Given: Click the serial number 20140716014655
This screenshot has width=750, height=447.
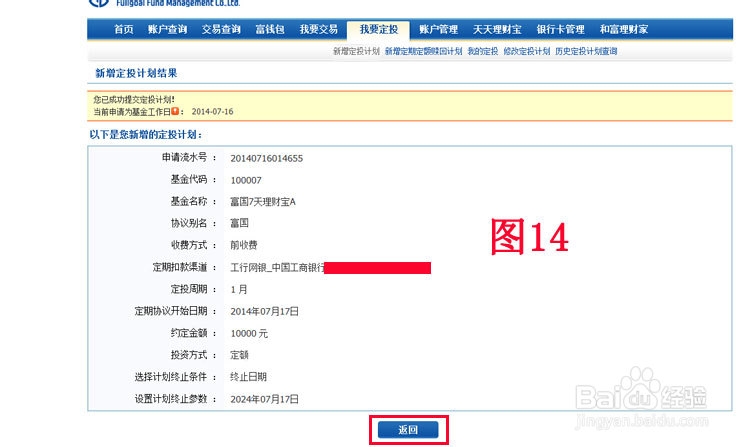Looking at the screenshot, I should click(266, 158).
